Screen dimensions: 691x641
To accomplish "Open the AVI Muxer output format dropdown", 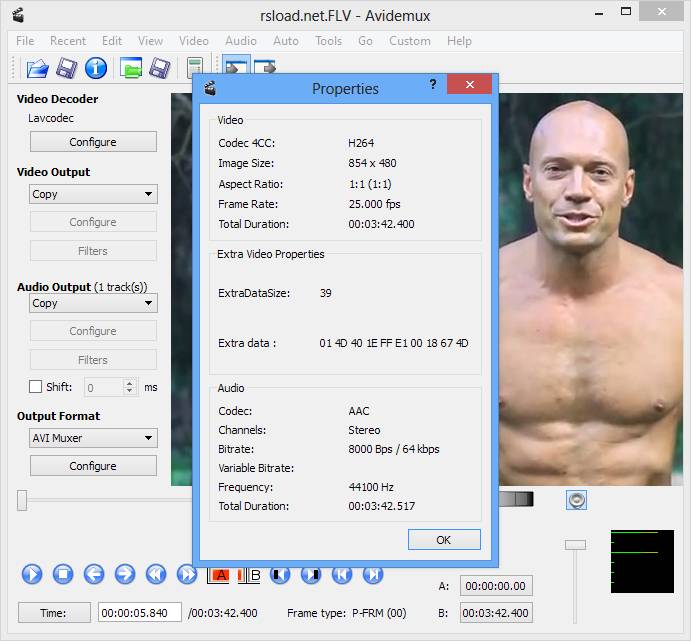I will click(x=93, y=438).
